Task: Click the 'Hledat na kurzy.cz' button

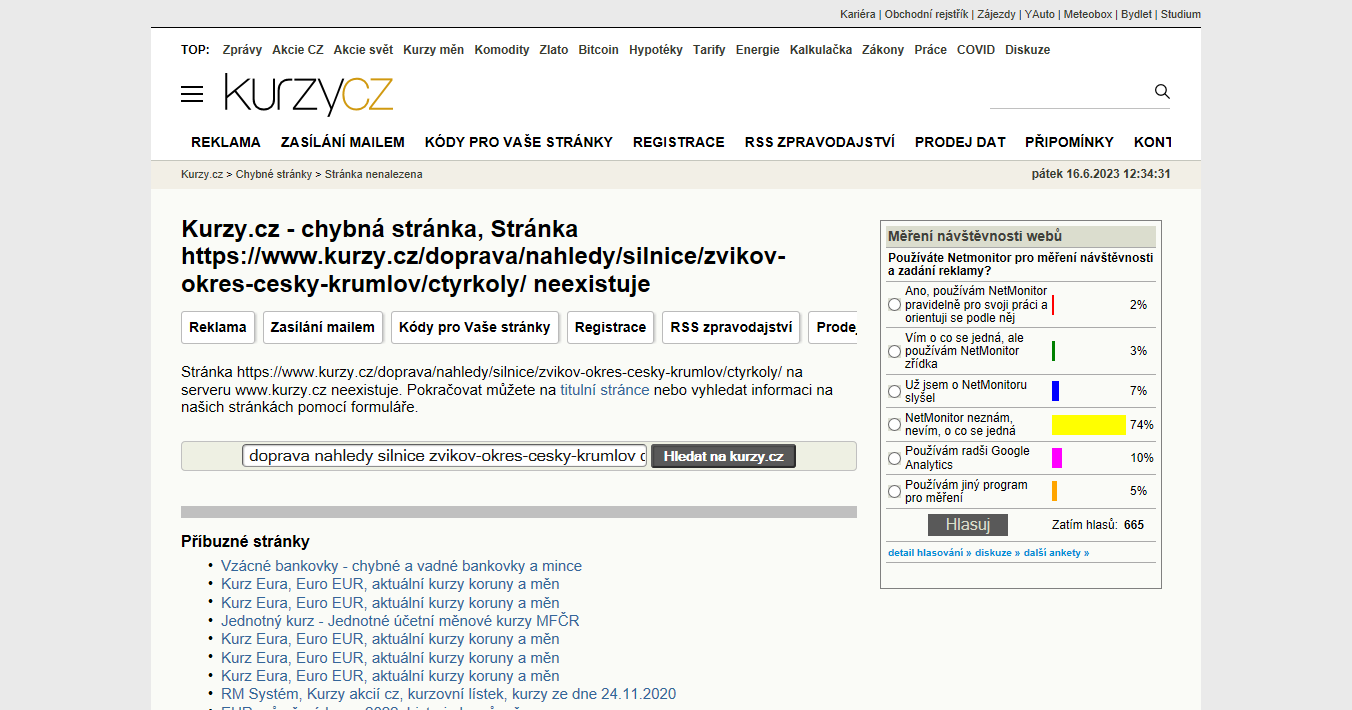Action: [x=723, y=456]
